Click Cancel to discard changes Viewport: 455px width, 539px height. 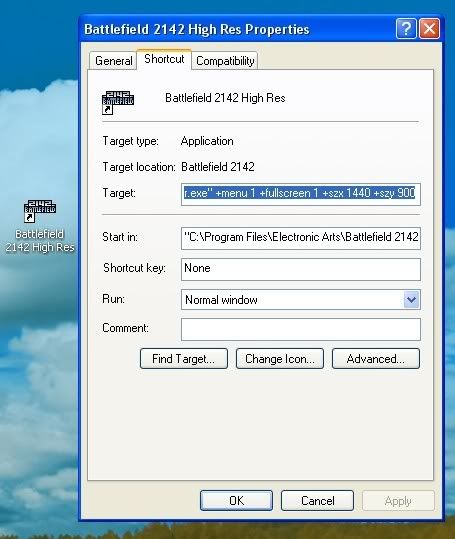pos(317,500)
